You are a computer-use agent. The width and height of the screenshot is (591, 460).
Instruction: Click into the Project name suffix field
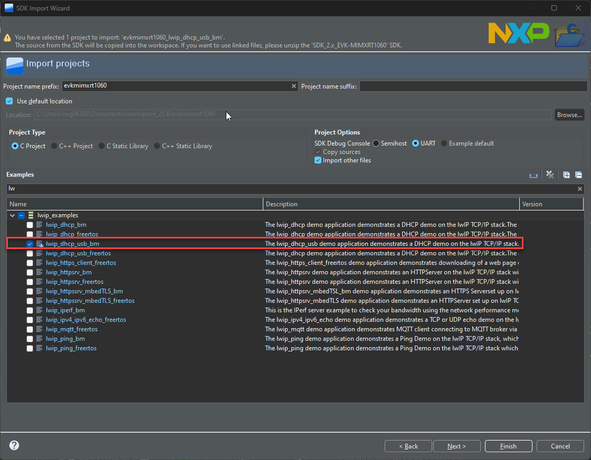click(473, 86)
